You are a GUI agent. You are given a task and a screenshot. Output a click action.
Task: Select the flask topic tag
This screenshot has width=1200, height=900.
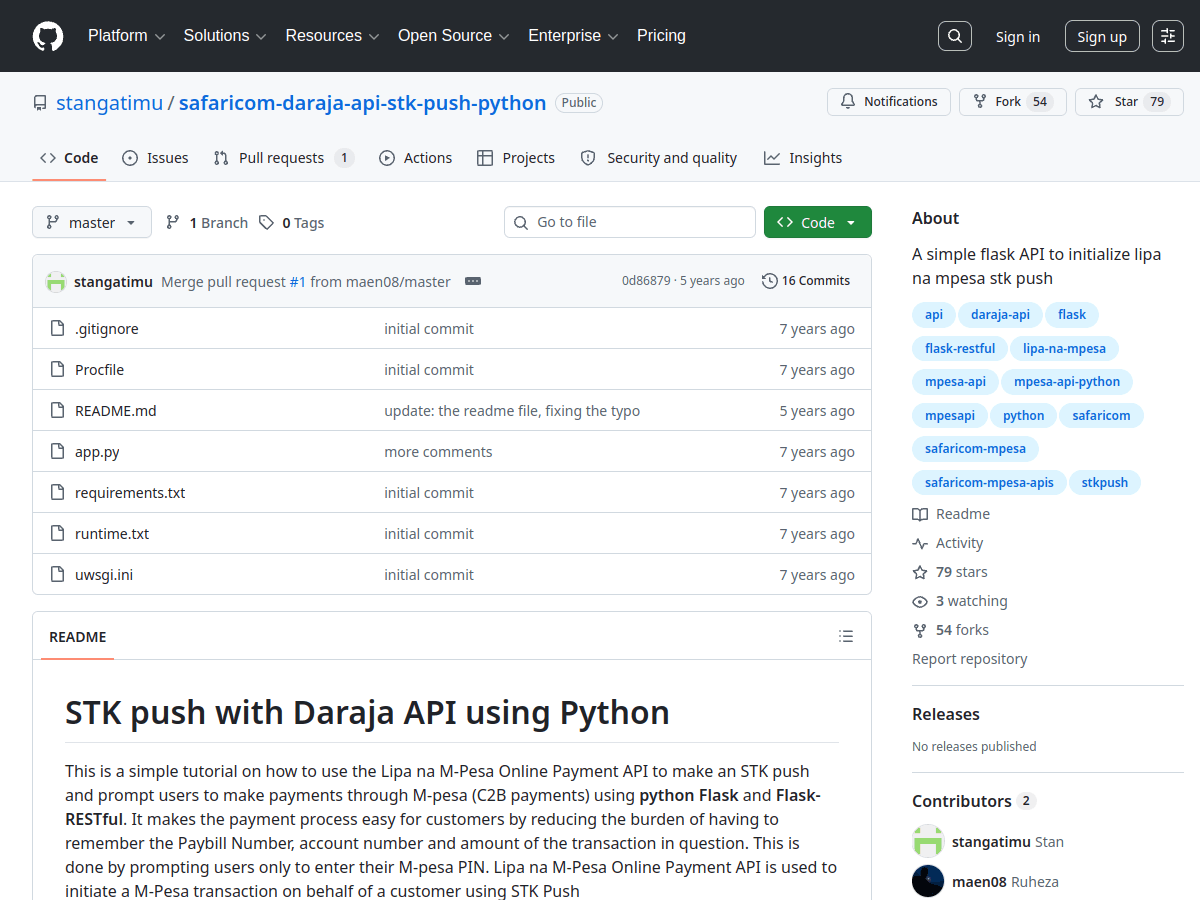pos(1072,315)
